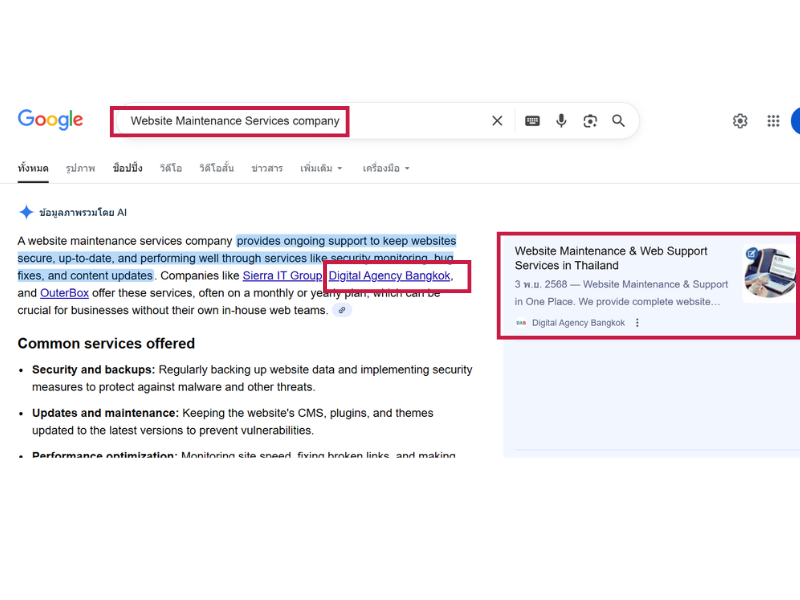Click the Google logo

point(50,120)
